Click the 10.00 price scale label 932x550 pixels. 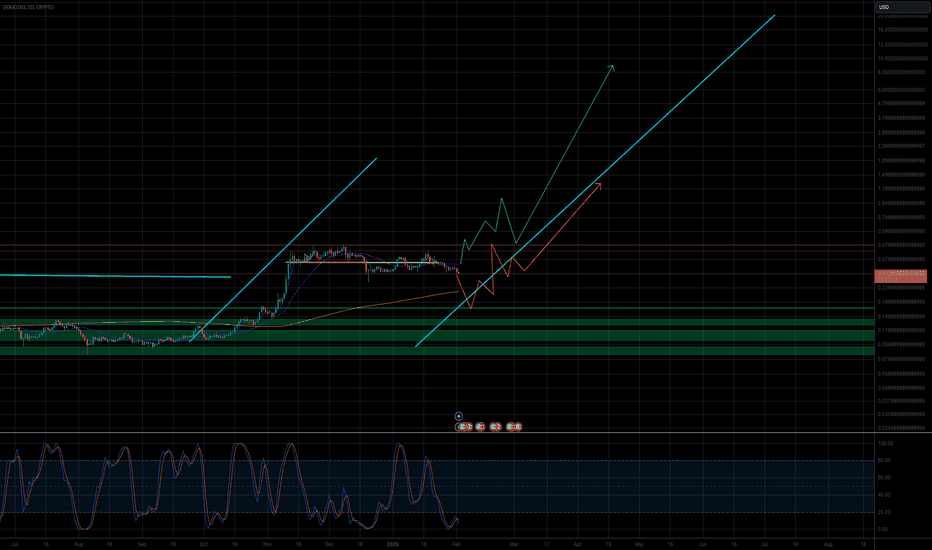click(902, 59)
